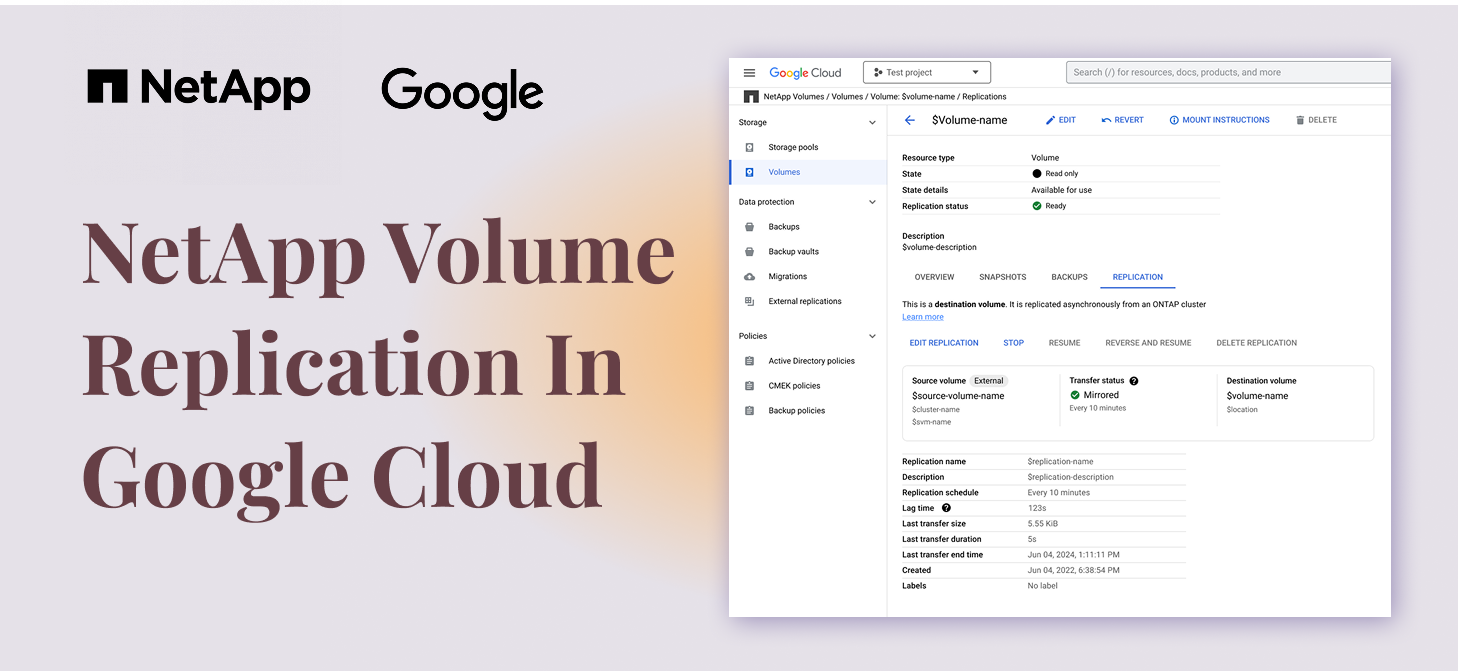Click the Transfer status help icon
Image resolution: width=1458 pixels, height=671 pixels.
pyautogui.click(x=1136, y=380)
